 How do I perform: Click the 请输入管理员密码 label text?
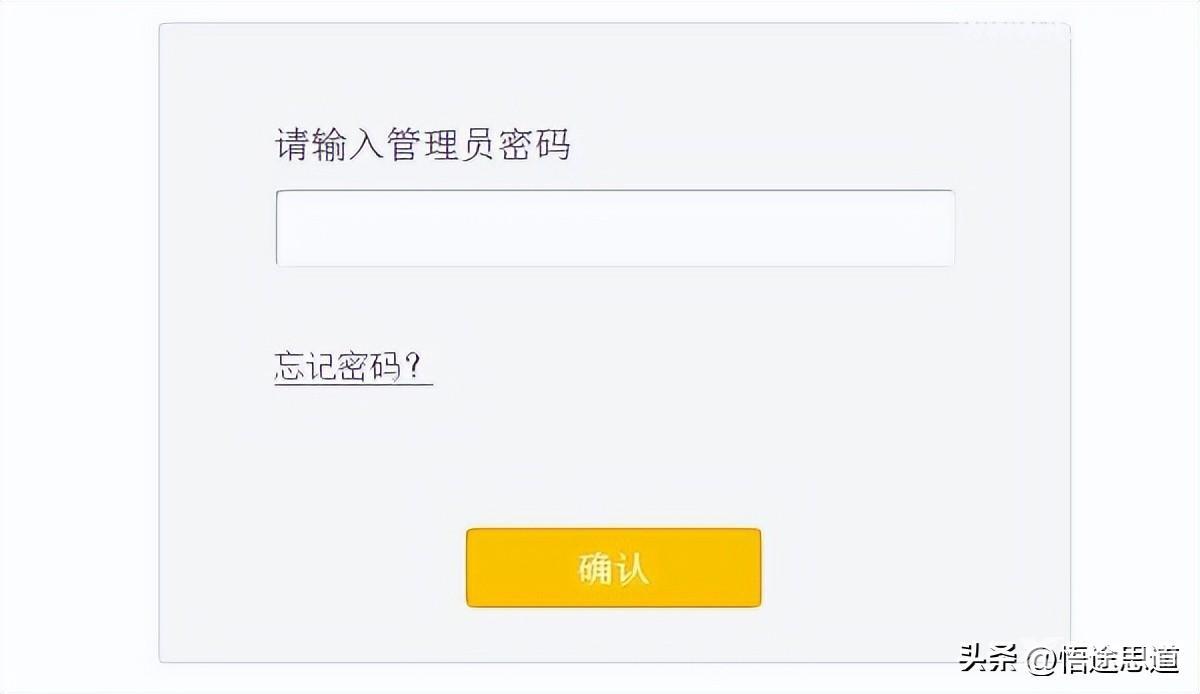point(422,145)
